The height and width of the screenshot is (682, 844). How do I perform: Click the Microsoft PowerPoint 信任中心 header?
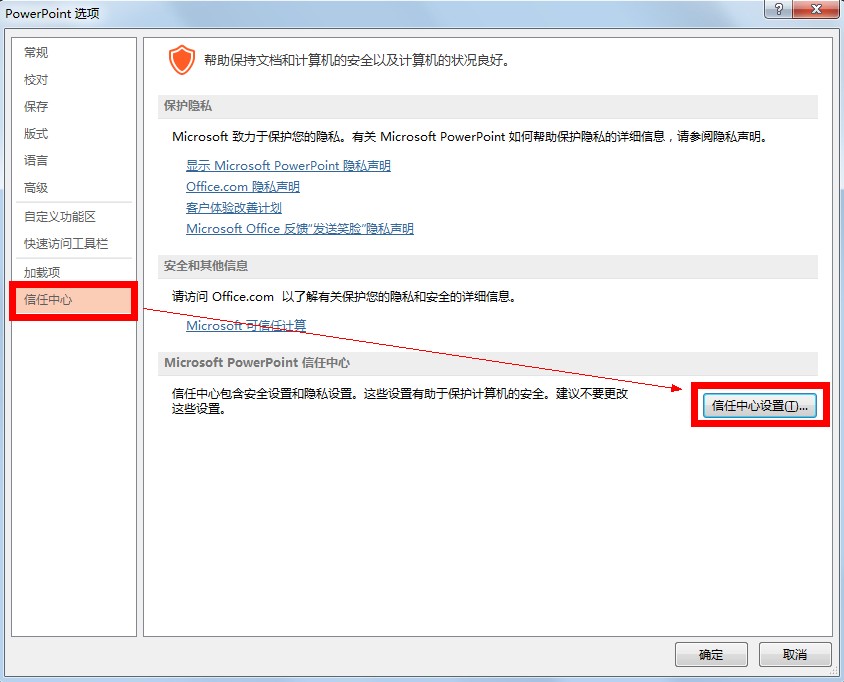488,363
